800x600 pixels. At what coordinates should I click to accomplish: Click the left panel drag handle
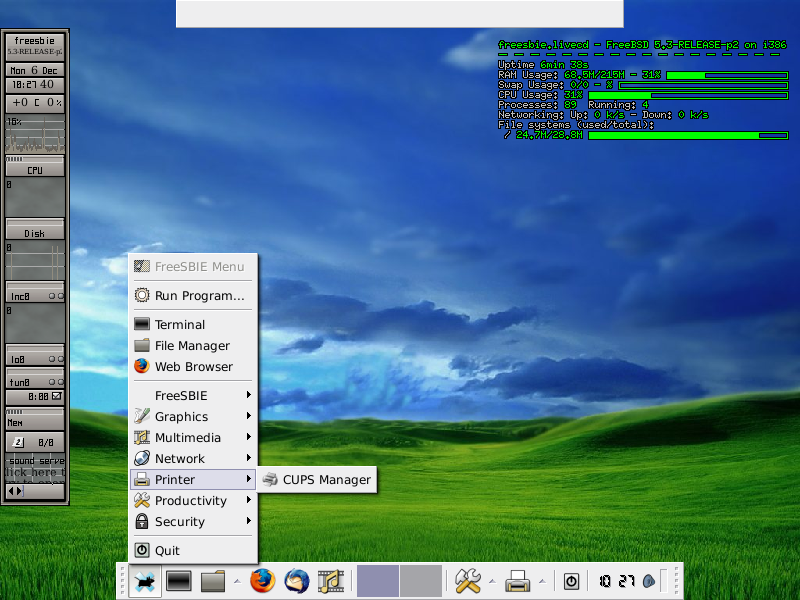[x=122, y=581]
